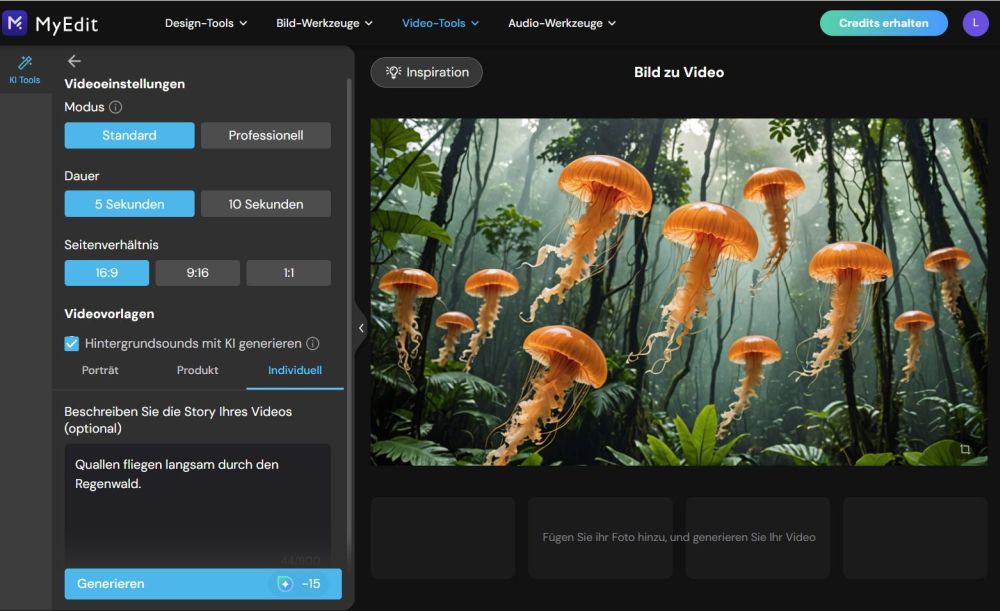
Task: Click into the video story text field
Action: [x=198, y=504]
